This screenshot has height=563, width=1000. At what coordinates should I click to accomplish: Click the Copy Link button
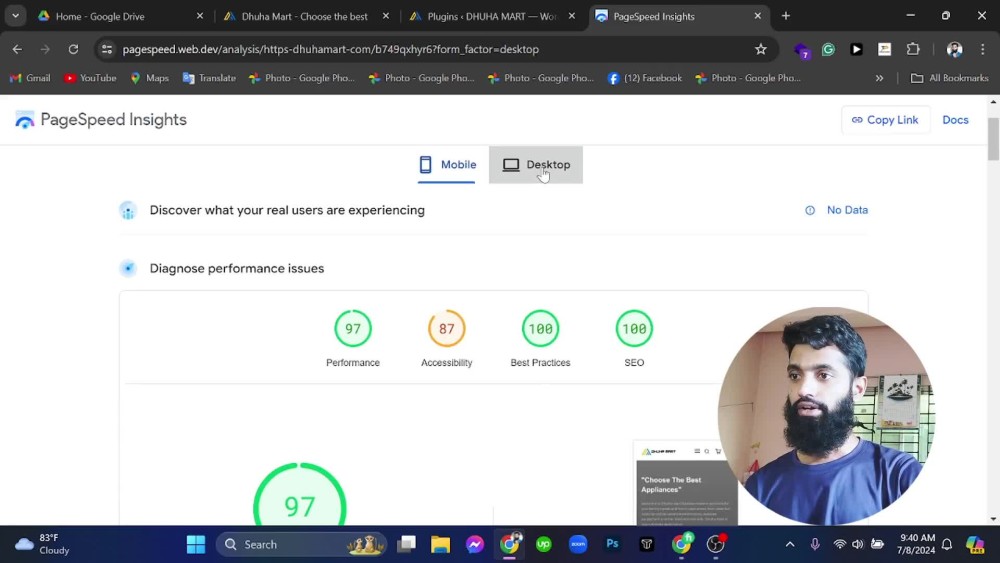pyautogui.click(x=885, y=120)
